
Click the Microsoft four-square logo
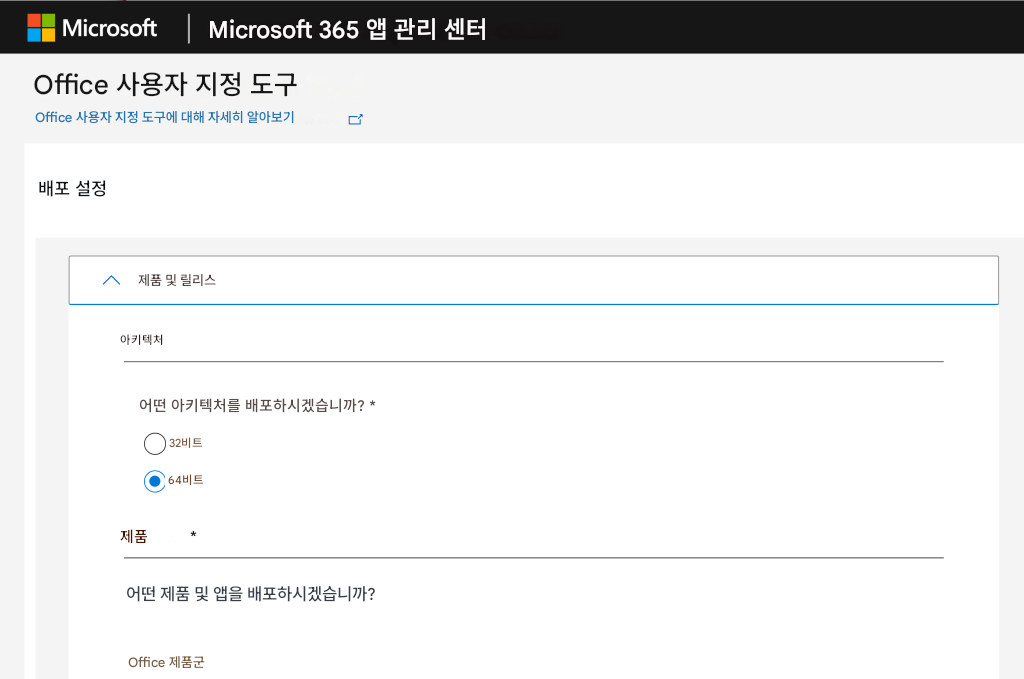coord(41,28)
